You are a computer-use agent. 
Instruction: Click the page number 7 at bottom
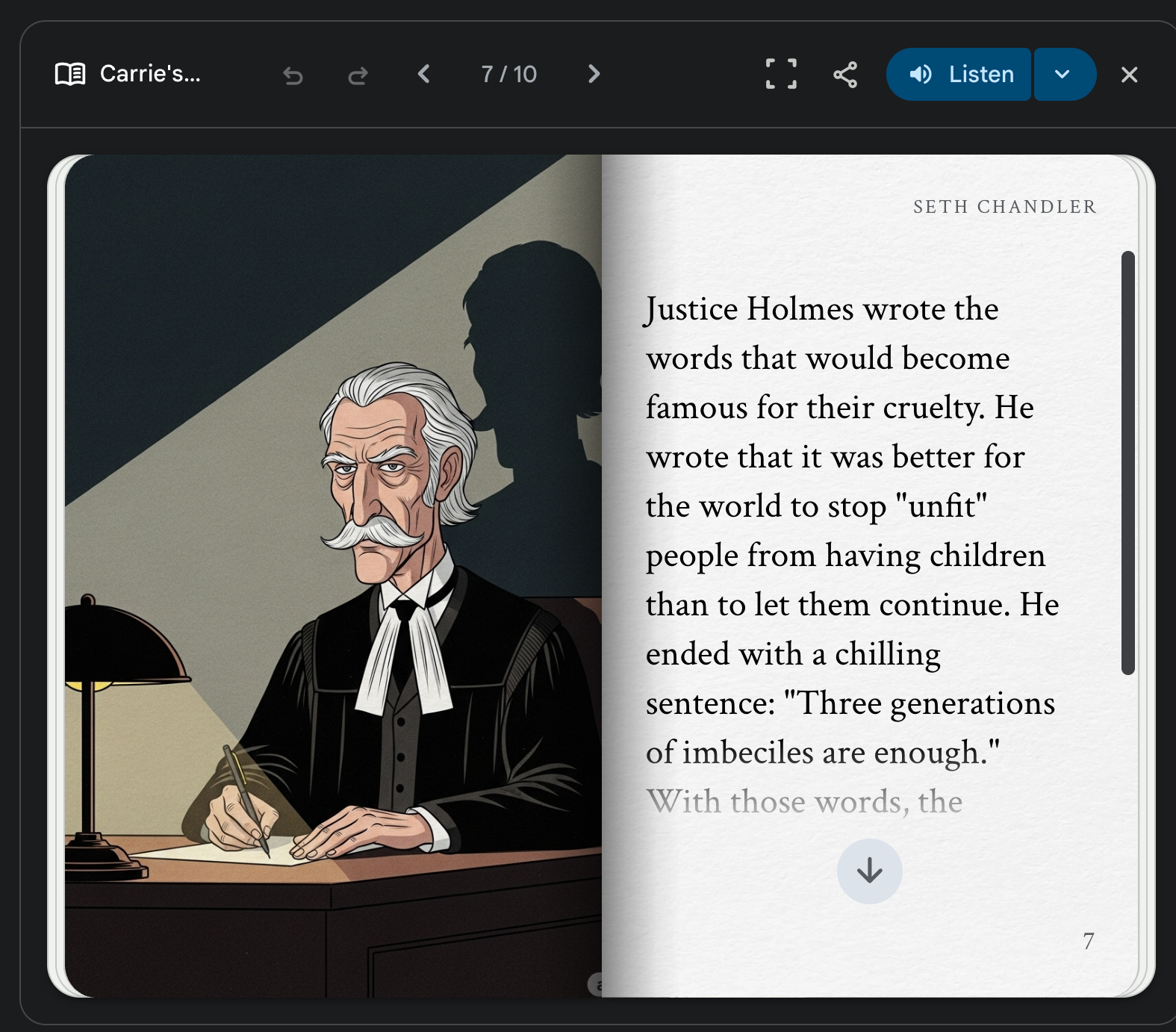click(x=1089, y=941)
